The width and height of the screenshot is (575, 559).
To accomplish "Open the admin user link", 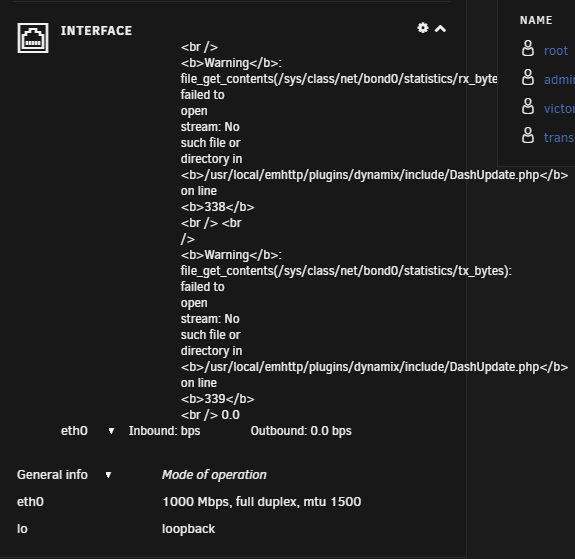I will coord(559,80).
